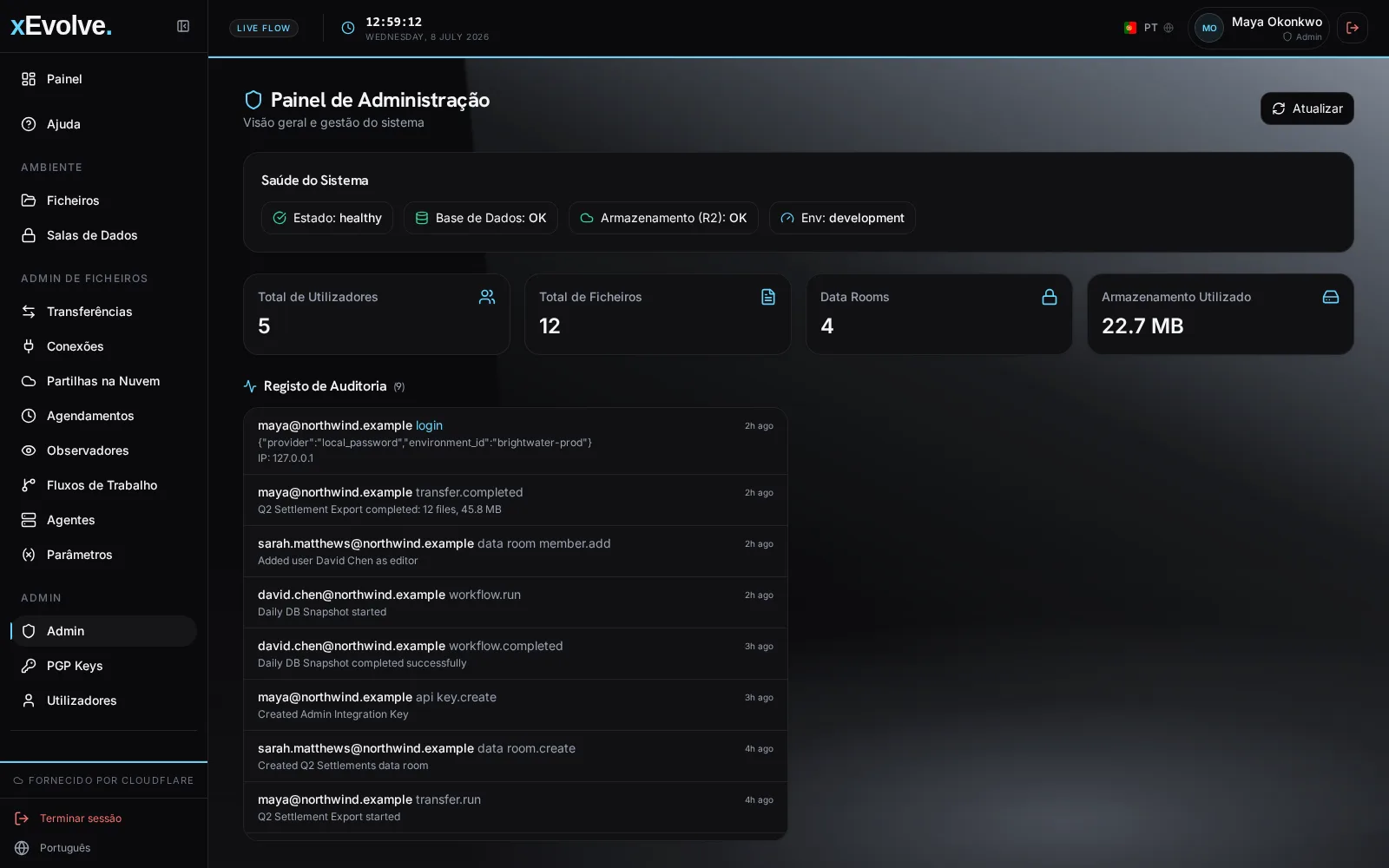Click the Conexões plug icon
Screen dimensions: 1389x868
click(x=29, y=346)
